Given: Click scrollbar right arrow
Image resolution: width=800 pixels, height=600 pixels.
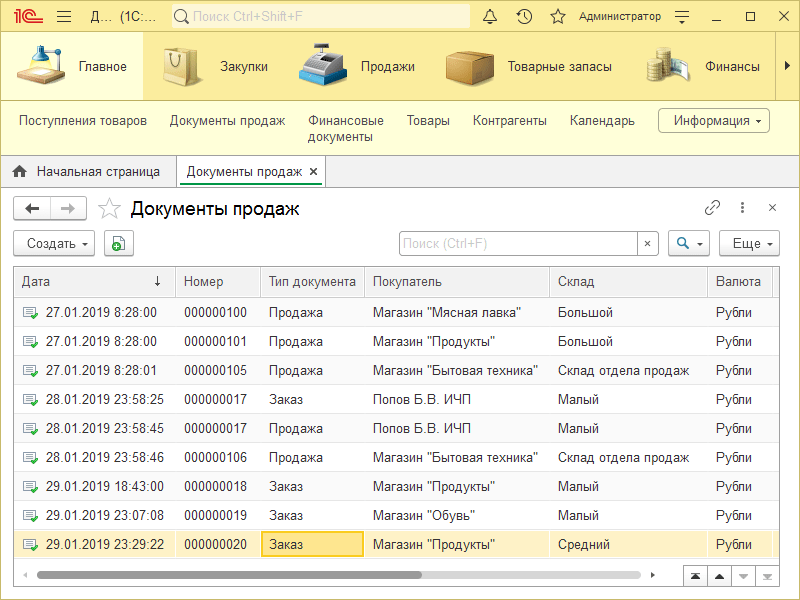Looking at the screenshot, I should (x=653, y=575).
